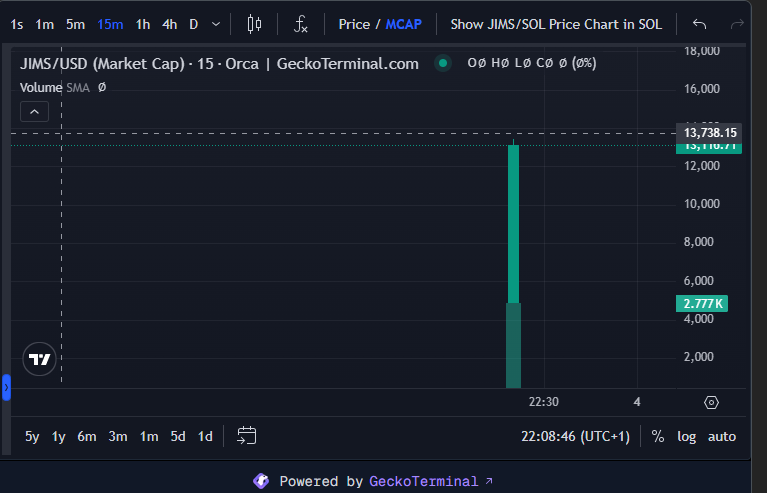
Task: Open the timeframe dropdown chevron
Action: point(216,24)
